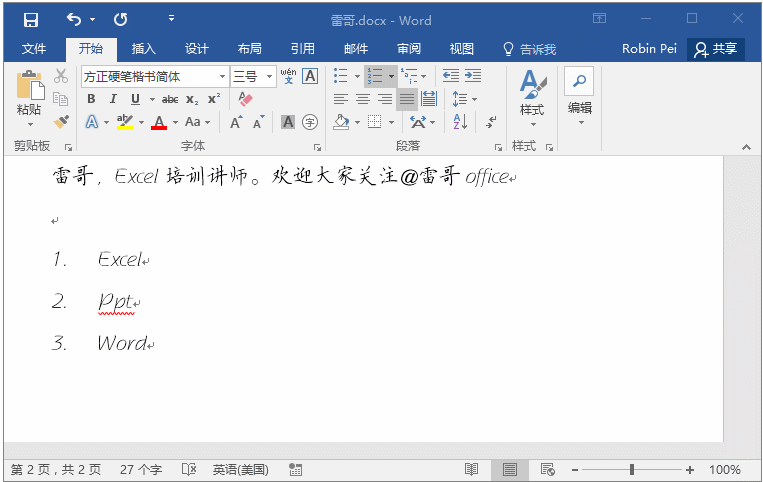Image resolution: width=763 pixels, height=482 pixels.
Task: Apply borders icon
Action: (374, 122)
